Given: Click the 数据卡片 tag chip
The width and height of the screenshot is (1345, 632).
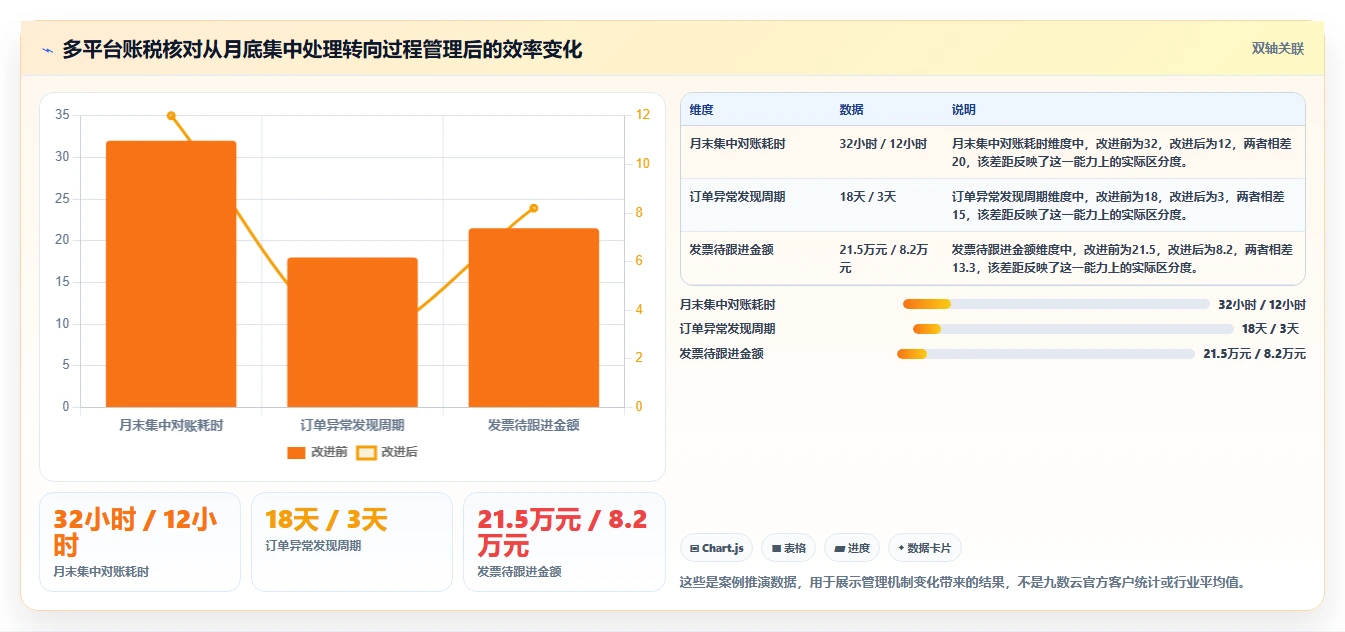Looking at the screenshot, I should click(x=925, y=548).
